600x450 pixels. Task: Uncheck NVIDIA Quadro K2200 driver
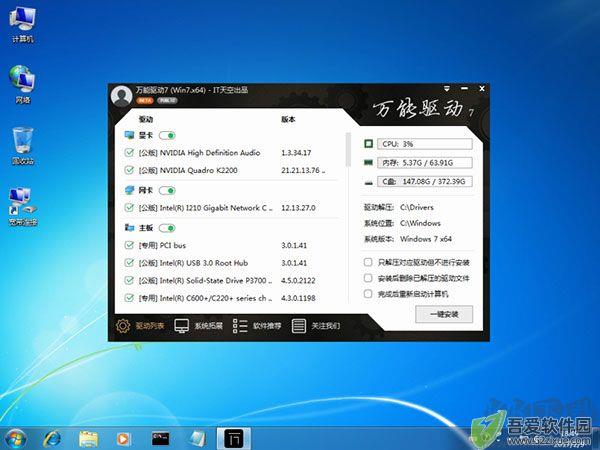[129, 170]
